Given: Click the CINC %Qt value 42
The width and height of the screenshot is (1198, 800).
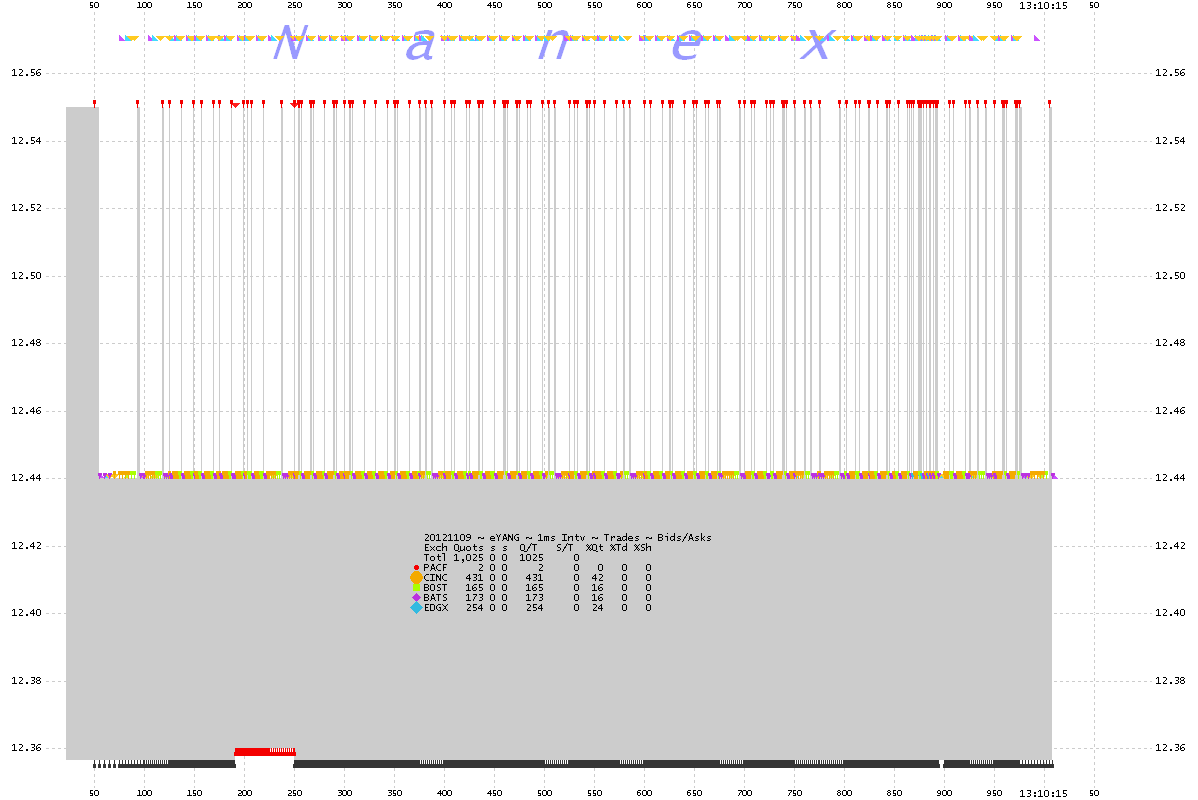Looking at the screenshot, I should (x=597, y=578).
